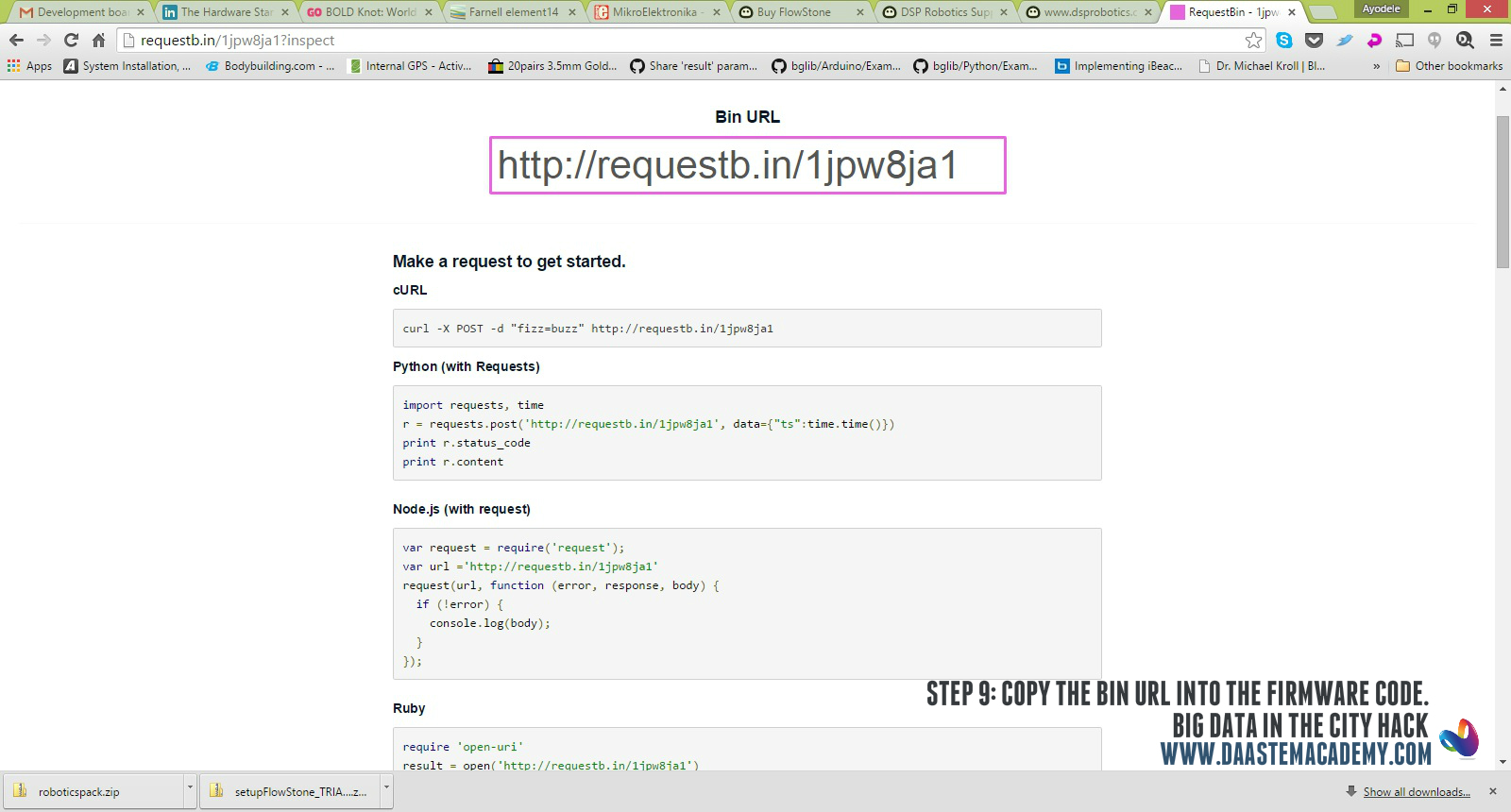Click scrollbar up arrow
This screenshot has width=1511, height=812.
tap(1503, 89)
